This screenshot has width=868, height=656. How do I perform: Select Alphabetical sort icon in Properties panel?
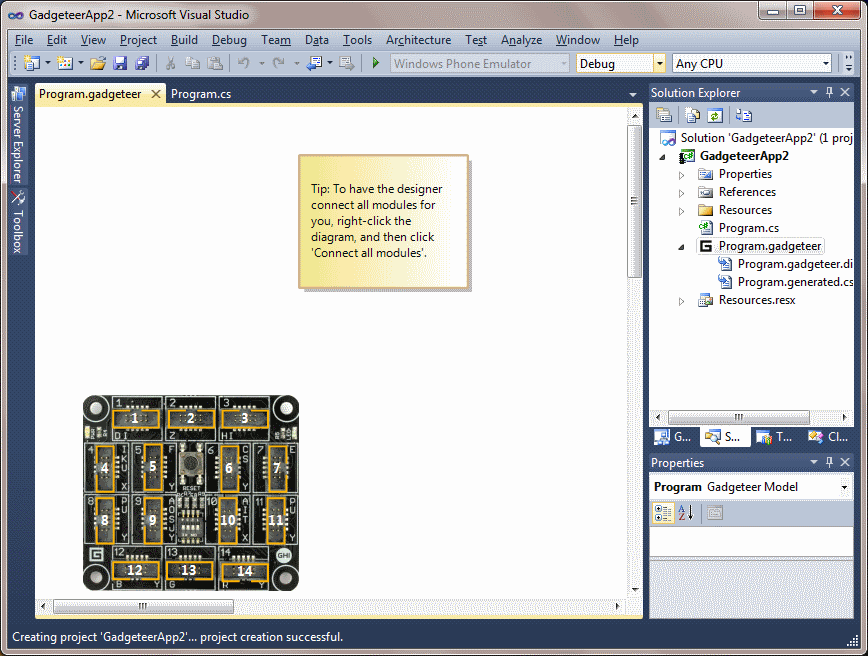[686, 513]
